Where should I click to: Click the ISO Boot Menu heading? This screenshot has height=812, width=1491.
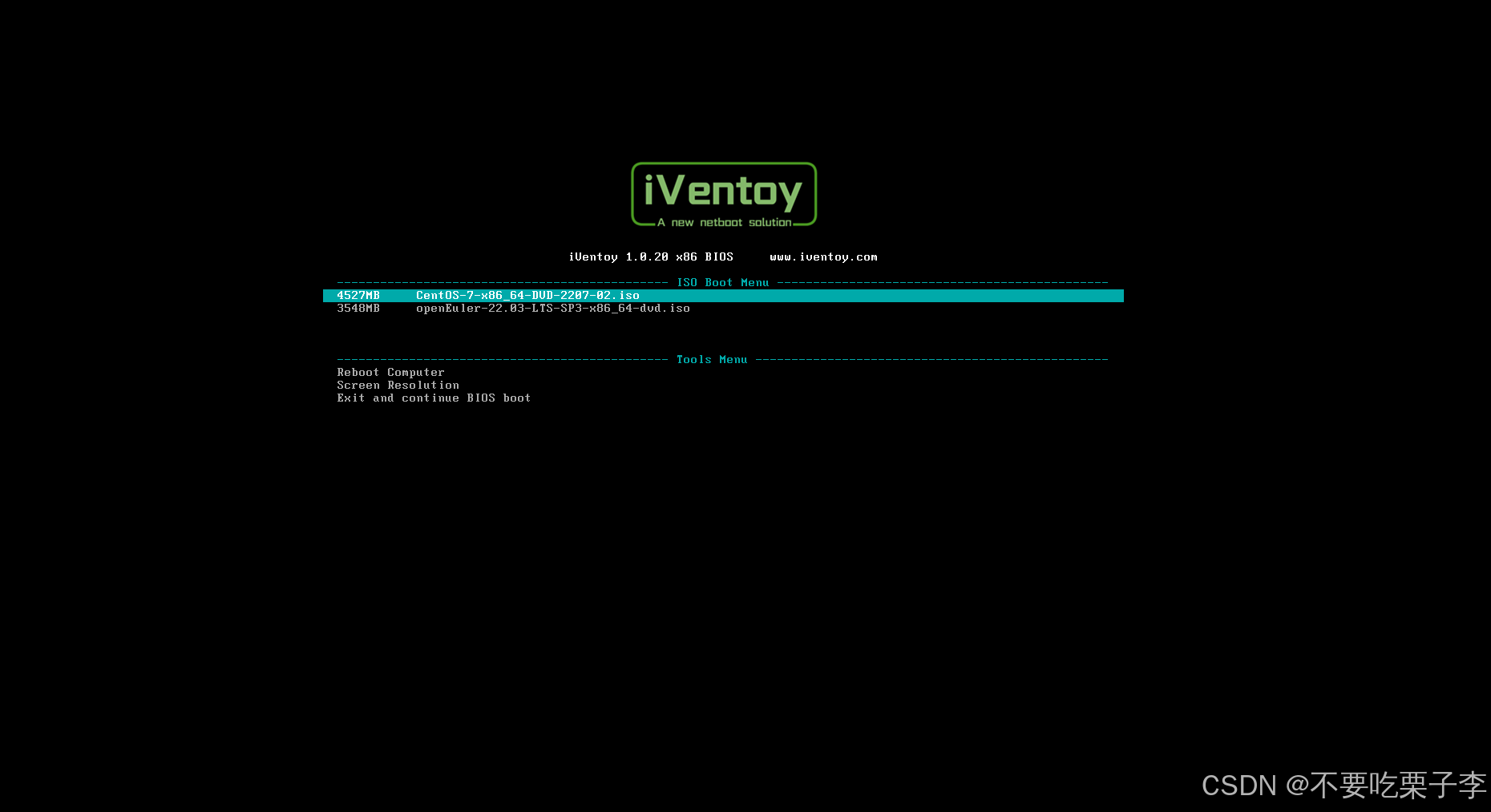tap(722, 283)
